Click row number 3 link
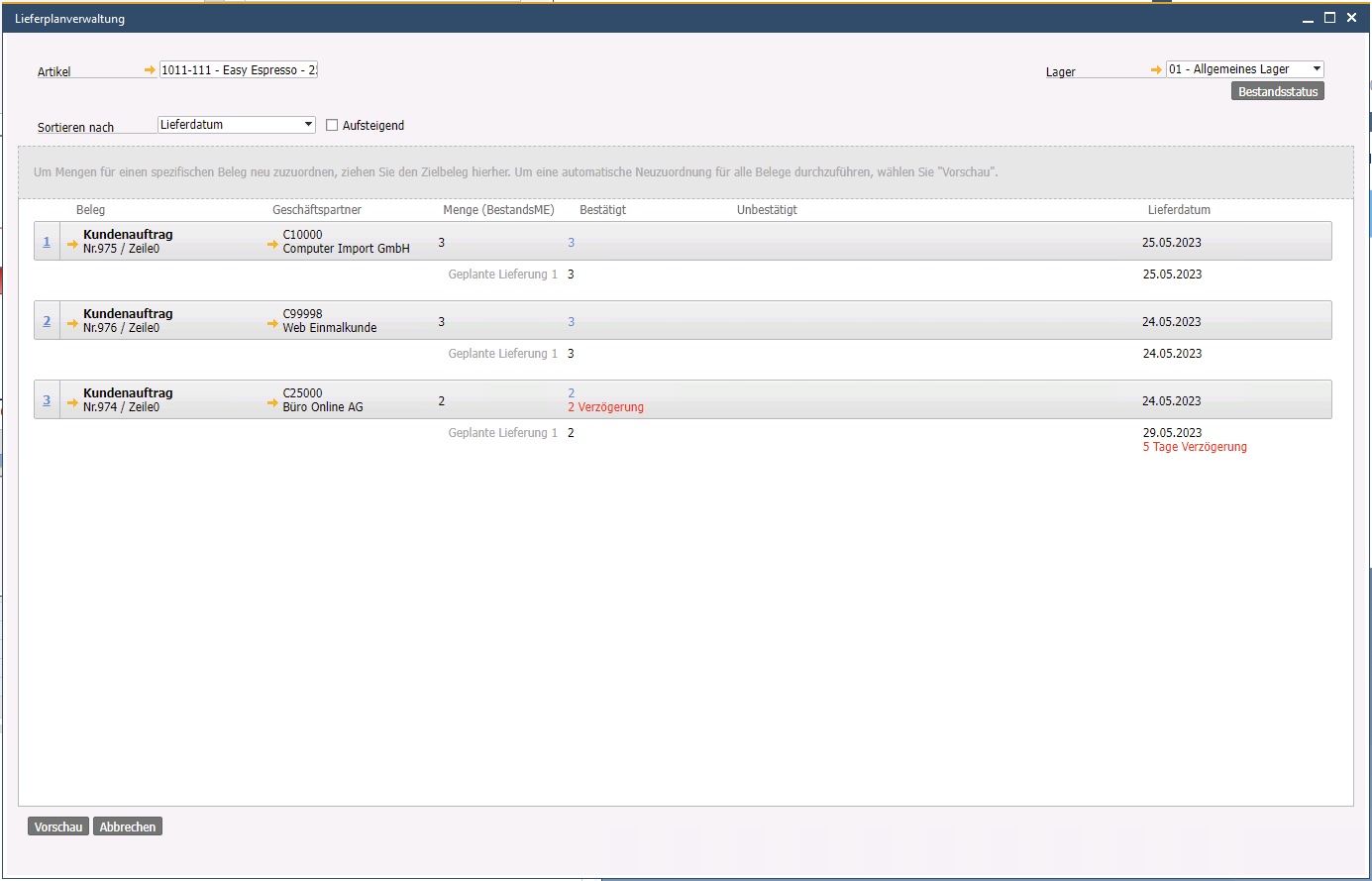The width and height of the screenshot is (1372, 881). coord(47,400)
